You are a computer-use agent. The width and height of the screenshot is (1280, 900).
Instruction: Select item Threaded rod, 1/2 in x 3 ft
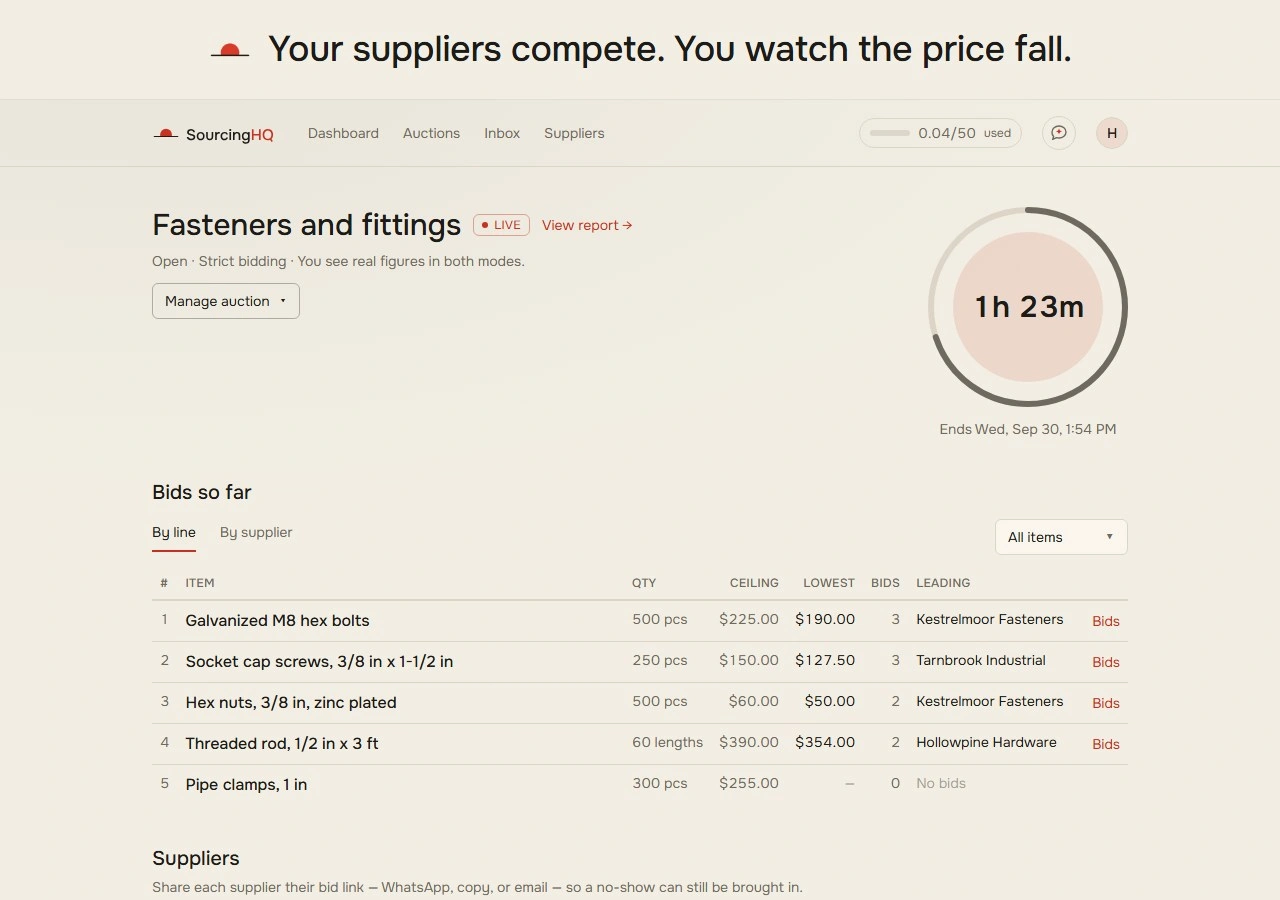coord(282,744)
